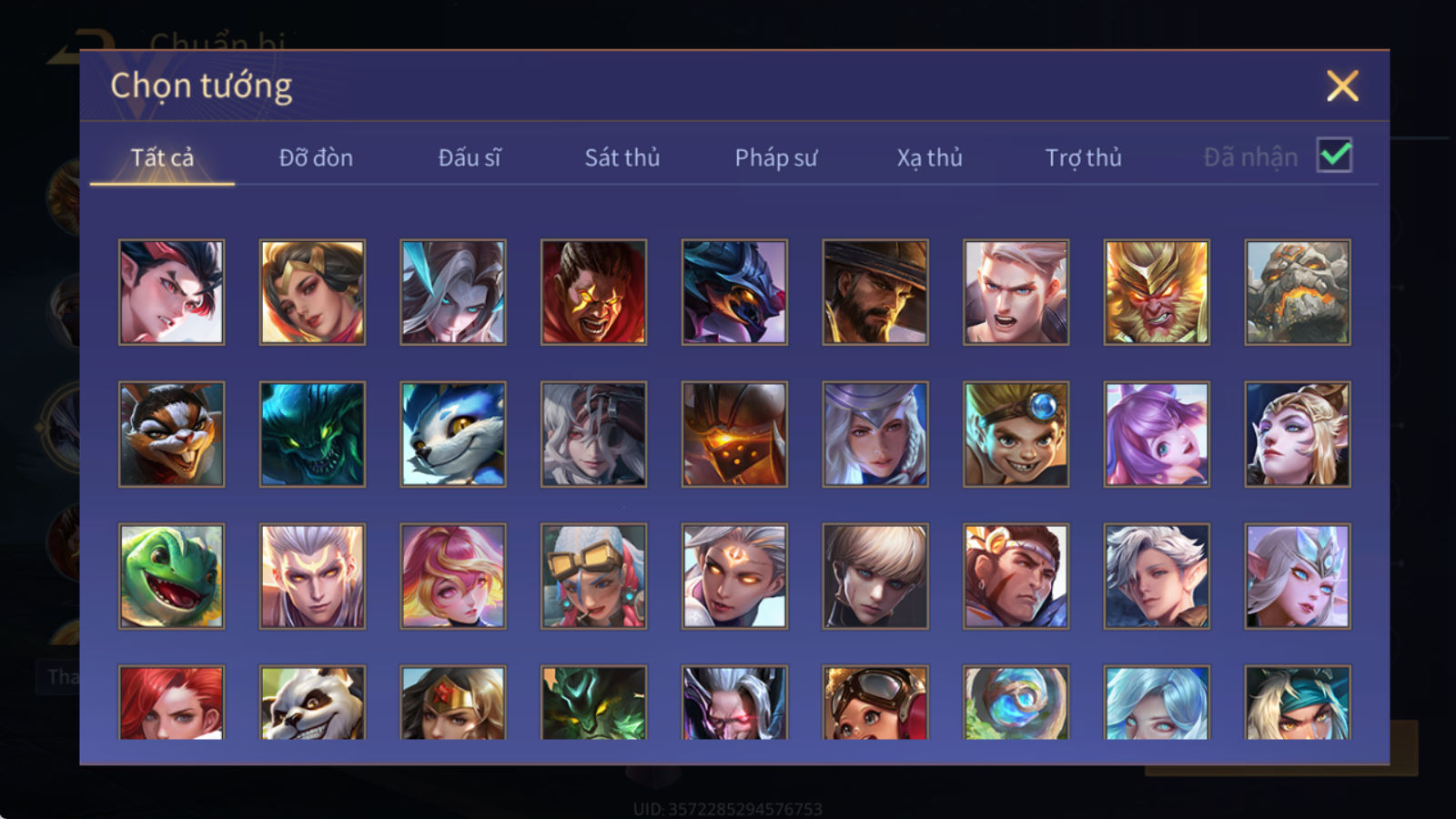Select the panda hero portrait

312,702
